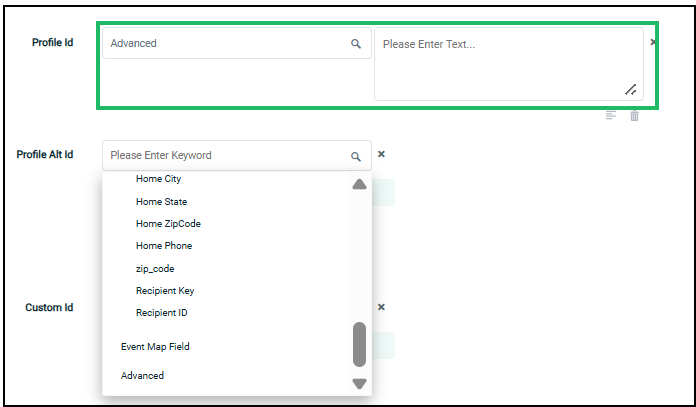
Task: Click the dropdown scrollbar up arrow
Action: (359, 184)
